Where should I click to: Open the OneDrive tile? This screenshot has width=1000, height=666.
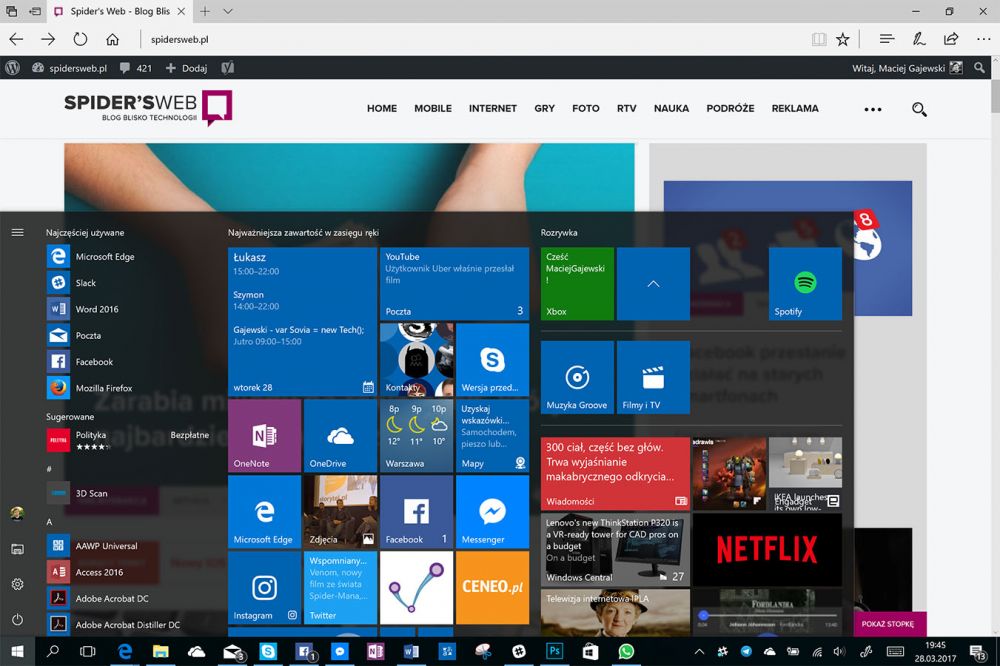click(x=341, y=436)
